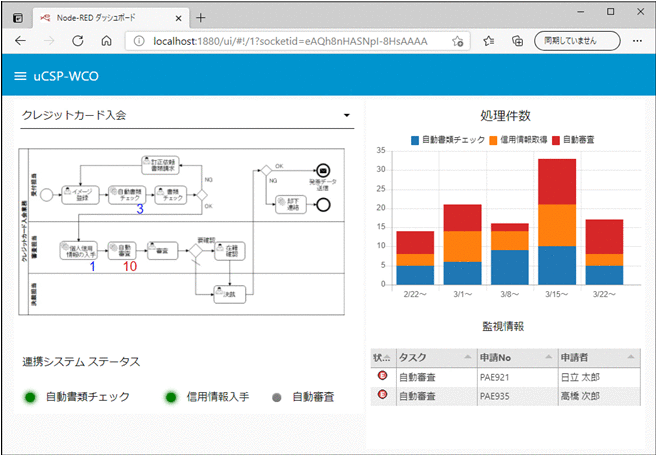Click the gray 自動審査 status indicator

[277, 397]
